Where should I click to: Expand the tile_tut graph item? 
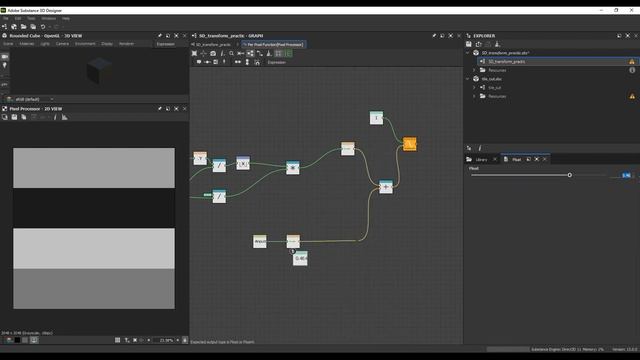[474, 87]
